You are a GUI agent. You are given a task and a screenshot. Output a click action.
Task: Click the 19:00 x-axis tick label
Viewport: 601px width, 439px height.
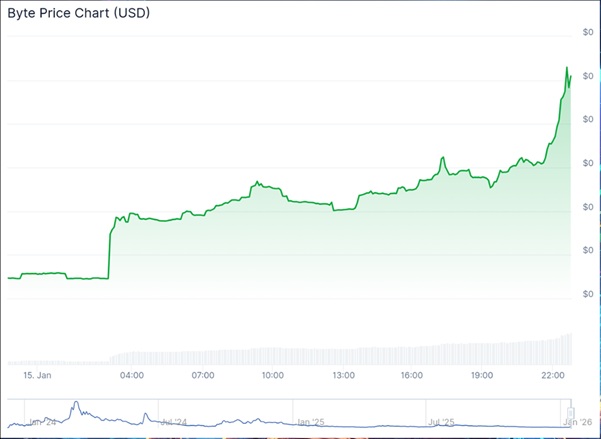coord(482,375)
